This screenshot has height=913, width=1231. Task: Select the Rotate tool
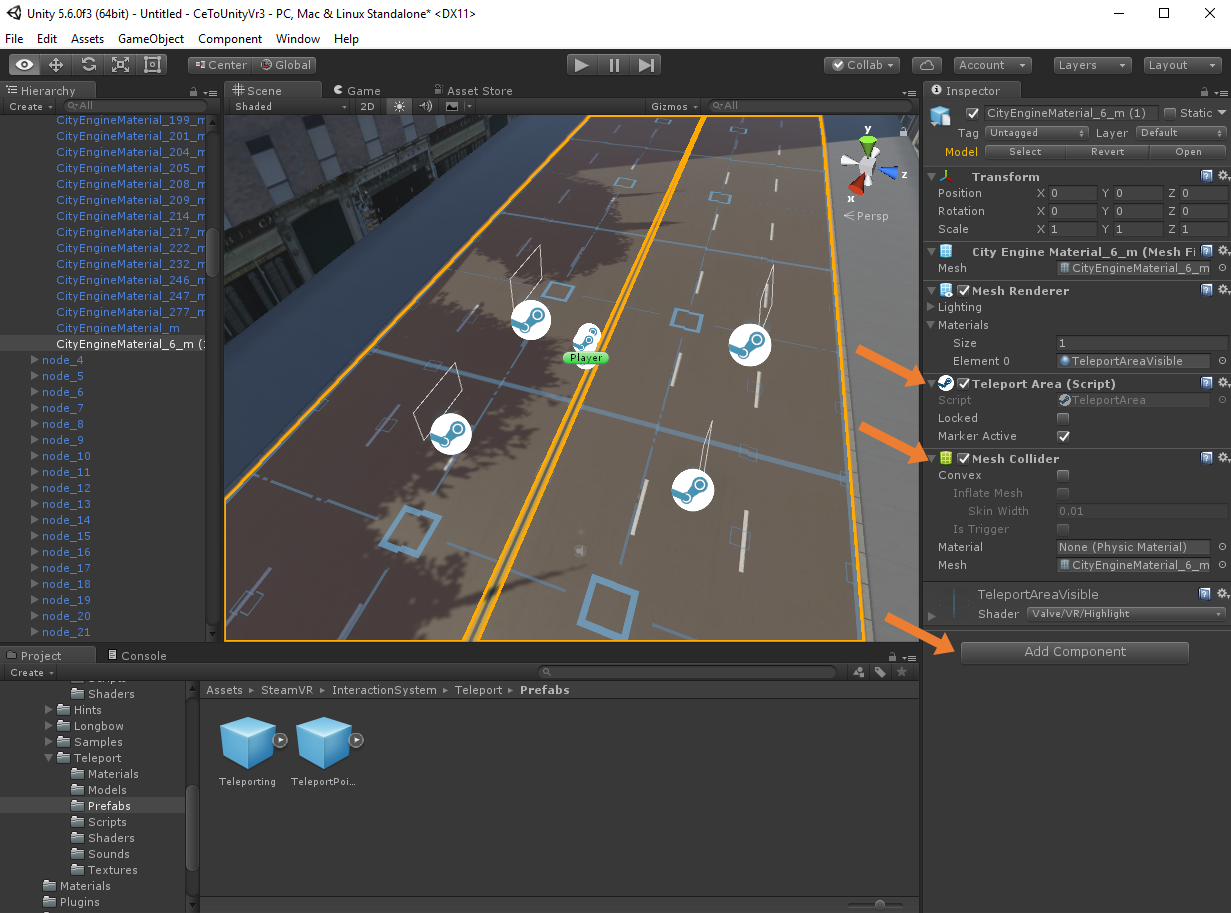tap(89, 65)
